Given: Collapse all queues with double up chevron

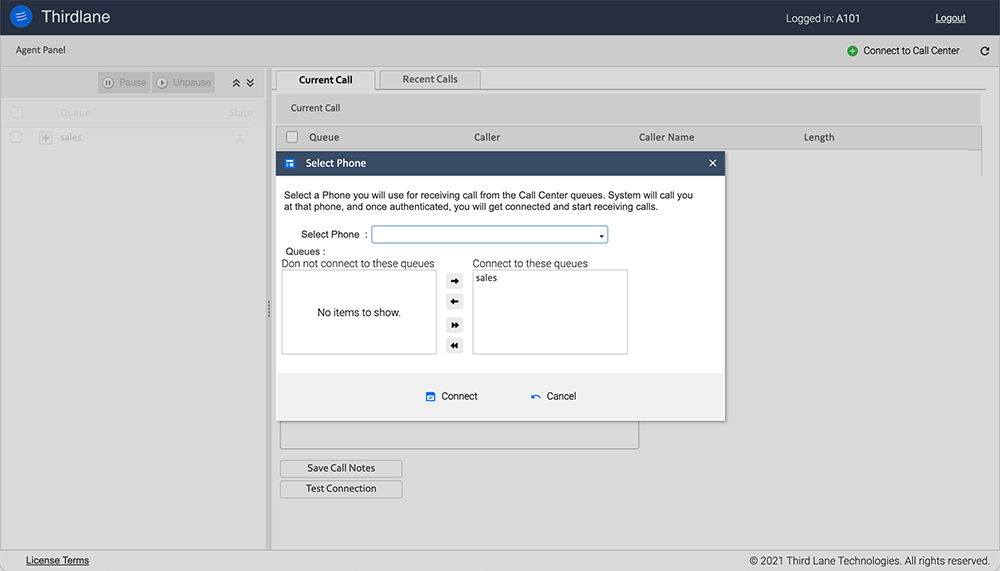Looking at the screenshot, I should [236, 83].
